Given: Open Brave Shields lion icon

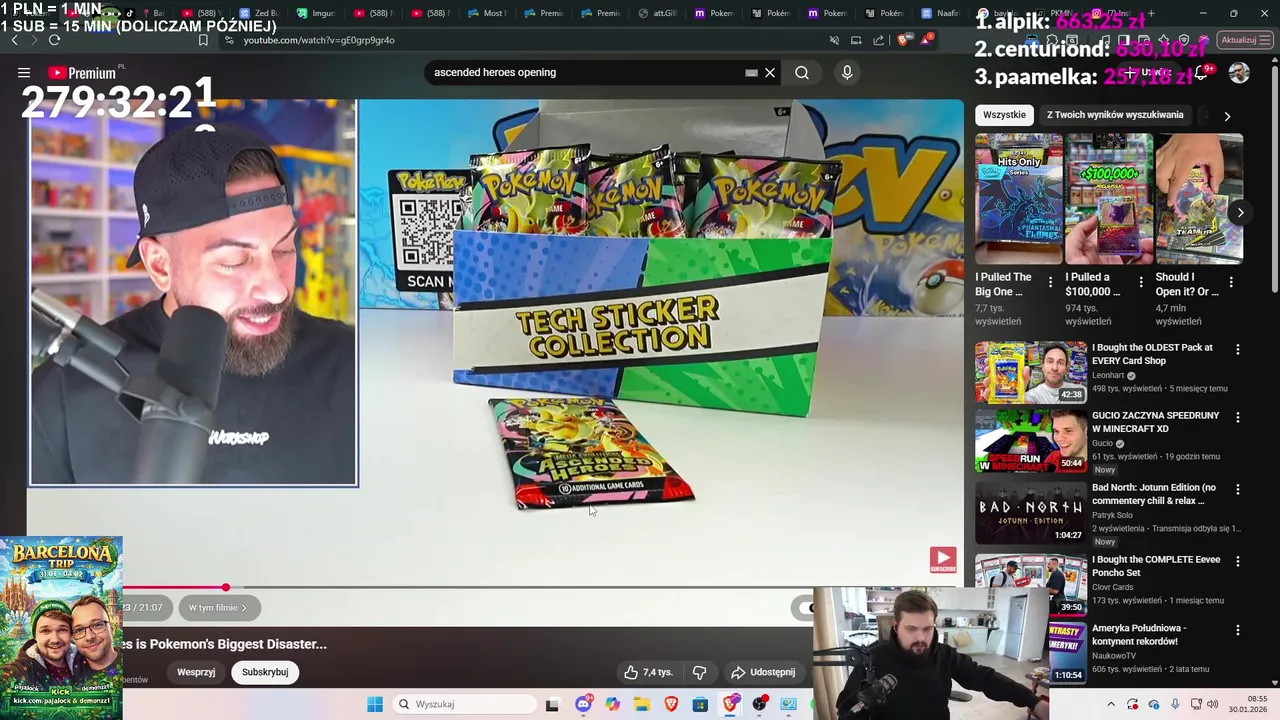Looking at the screenshot, I should pos(904,40).
